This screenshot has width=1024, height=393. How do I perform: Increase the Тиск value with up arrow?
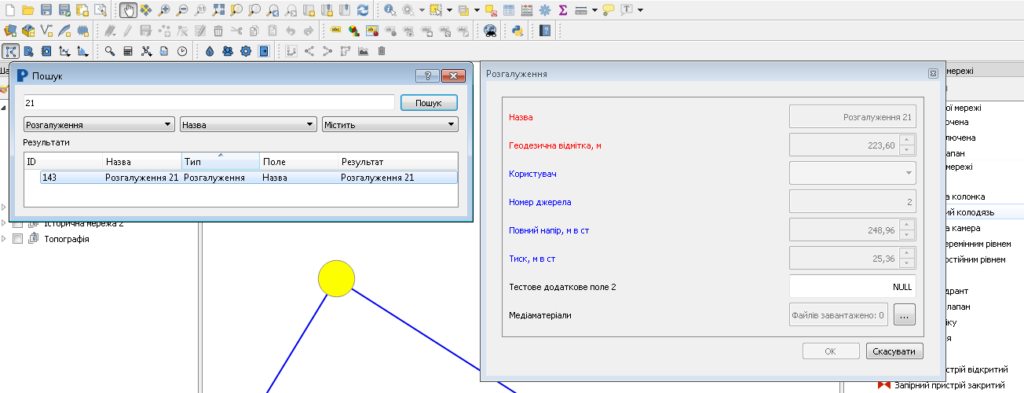coord(907,253)
